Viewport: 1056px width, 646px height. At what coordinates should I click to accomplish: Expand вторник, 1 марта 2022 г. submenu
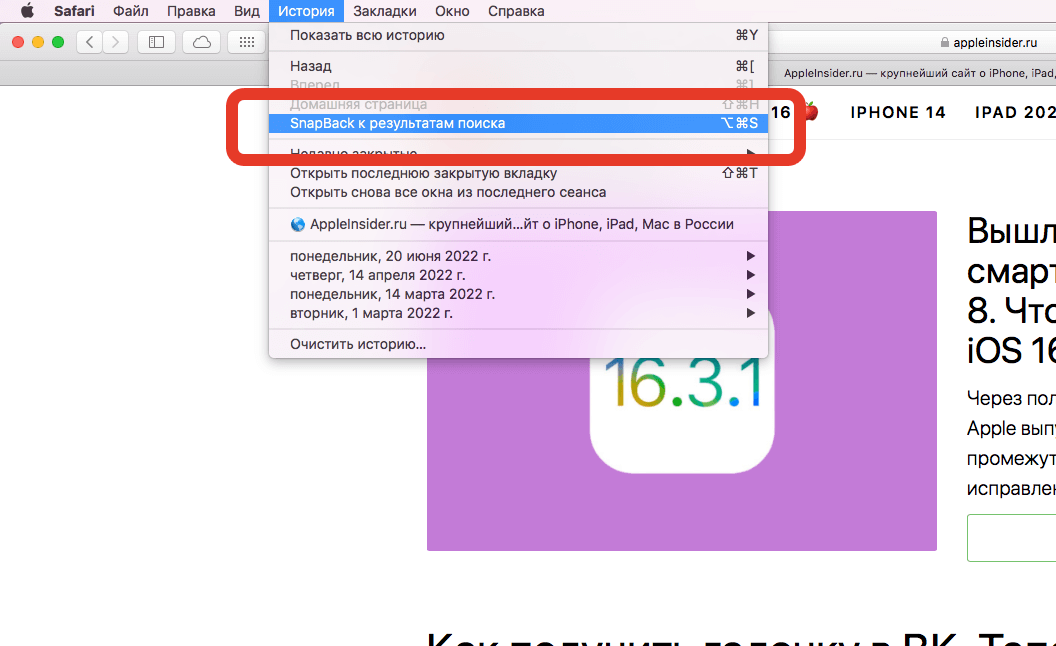[518, 313]
